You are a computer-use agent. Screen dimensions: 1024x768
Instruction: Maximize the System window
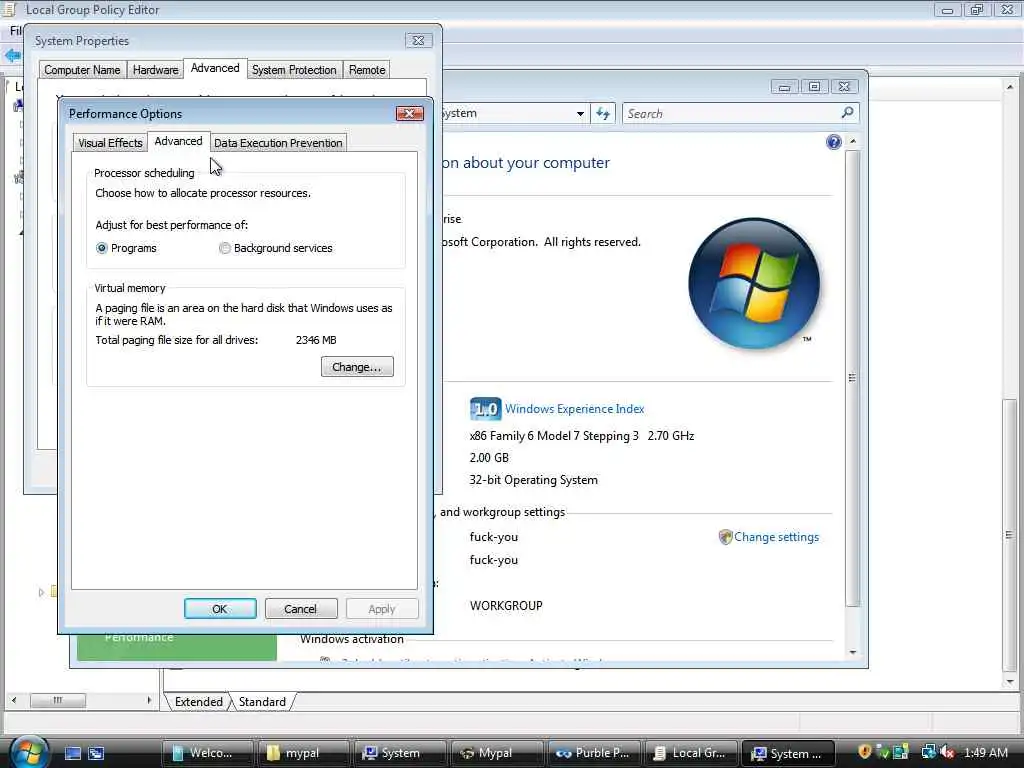pos(814,86)
